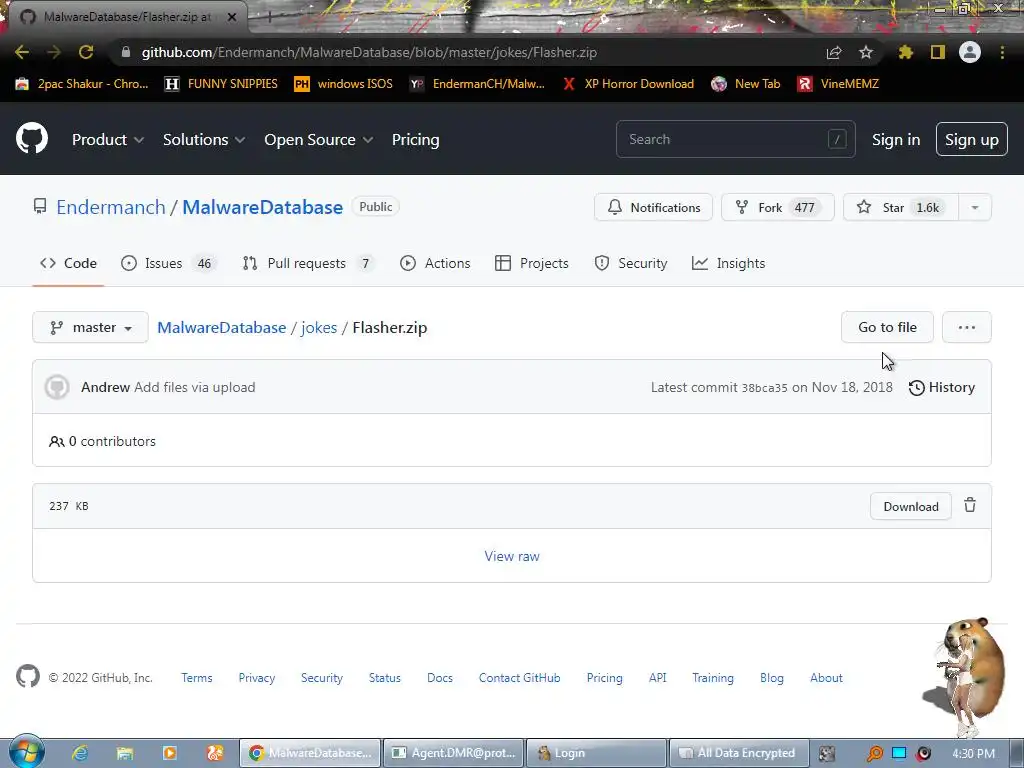The height and width of the screenshot is (768, 1024).
Task: Click the Notifications button
Action: coord(653,208)
